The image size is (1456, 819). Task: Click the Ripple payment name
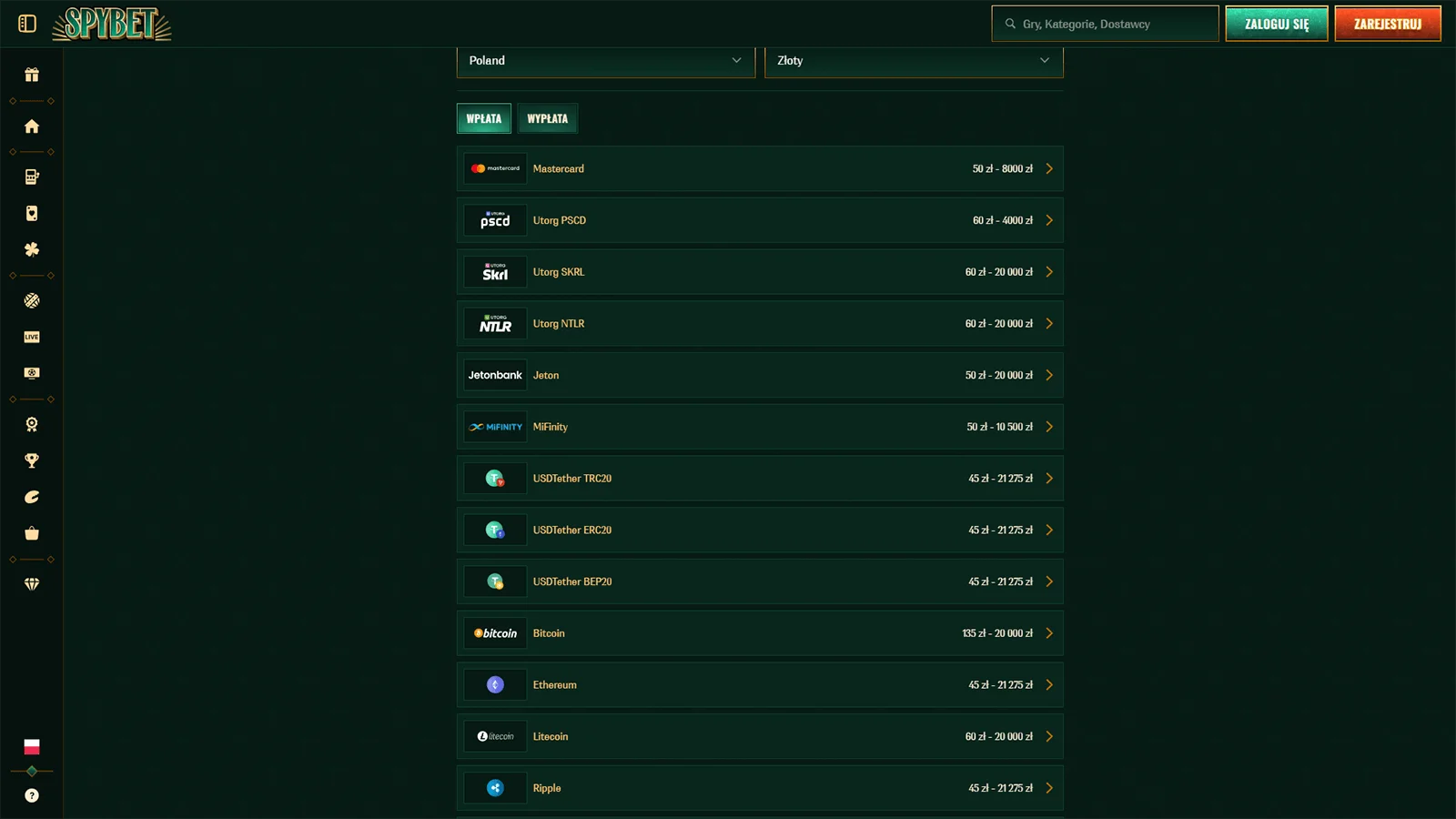point(547,788)
